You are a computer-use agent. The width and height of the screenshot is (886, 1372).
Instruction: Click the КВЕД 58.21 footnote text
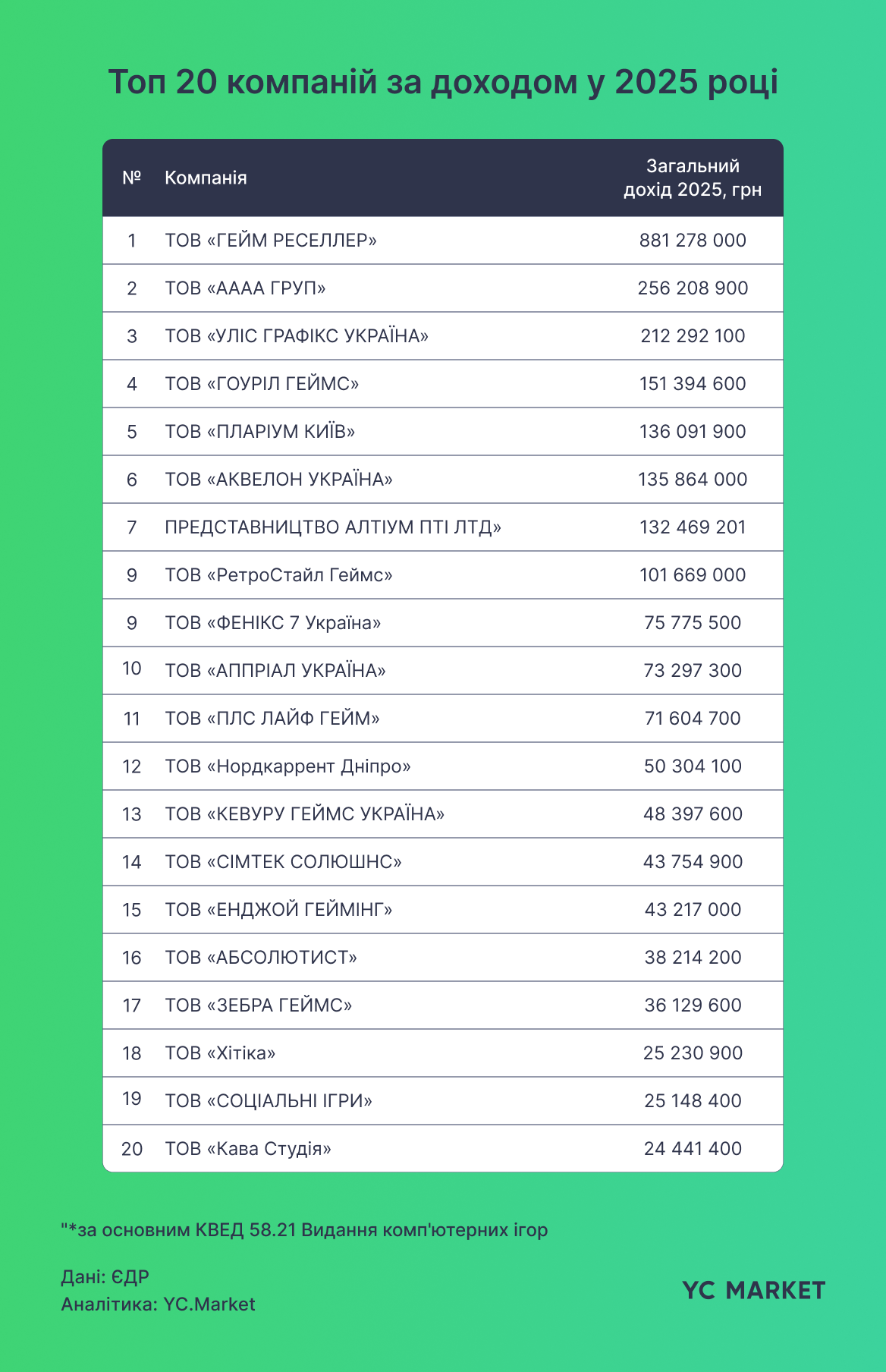click(x=304, y=1229)
